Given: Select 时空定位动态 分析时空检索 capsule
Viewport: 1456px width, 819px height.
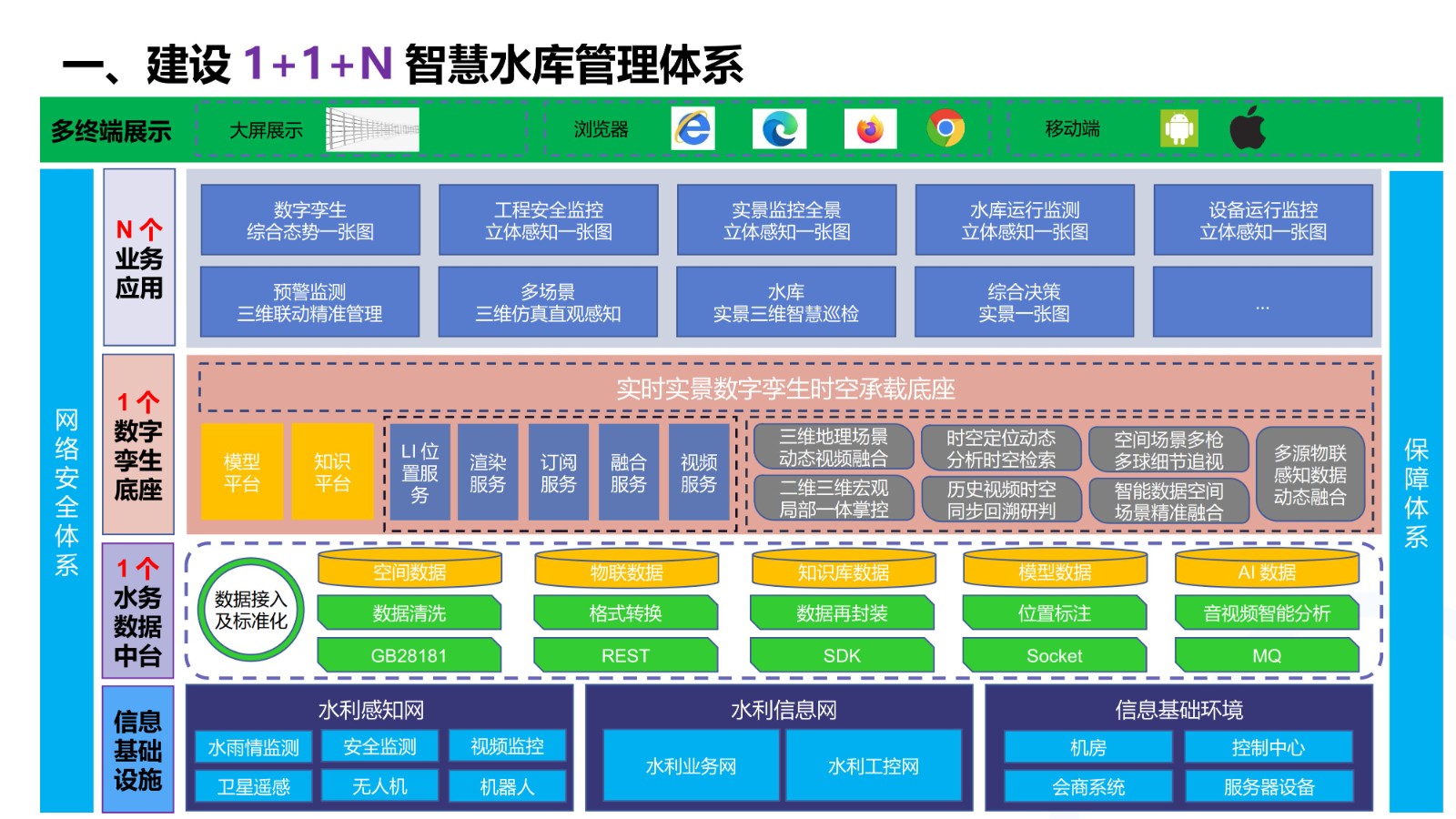Looking at the screenshot, I should coord(1001,449).
